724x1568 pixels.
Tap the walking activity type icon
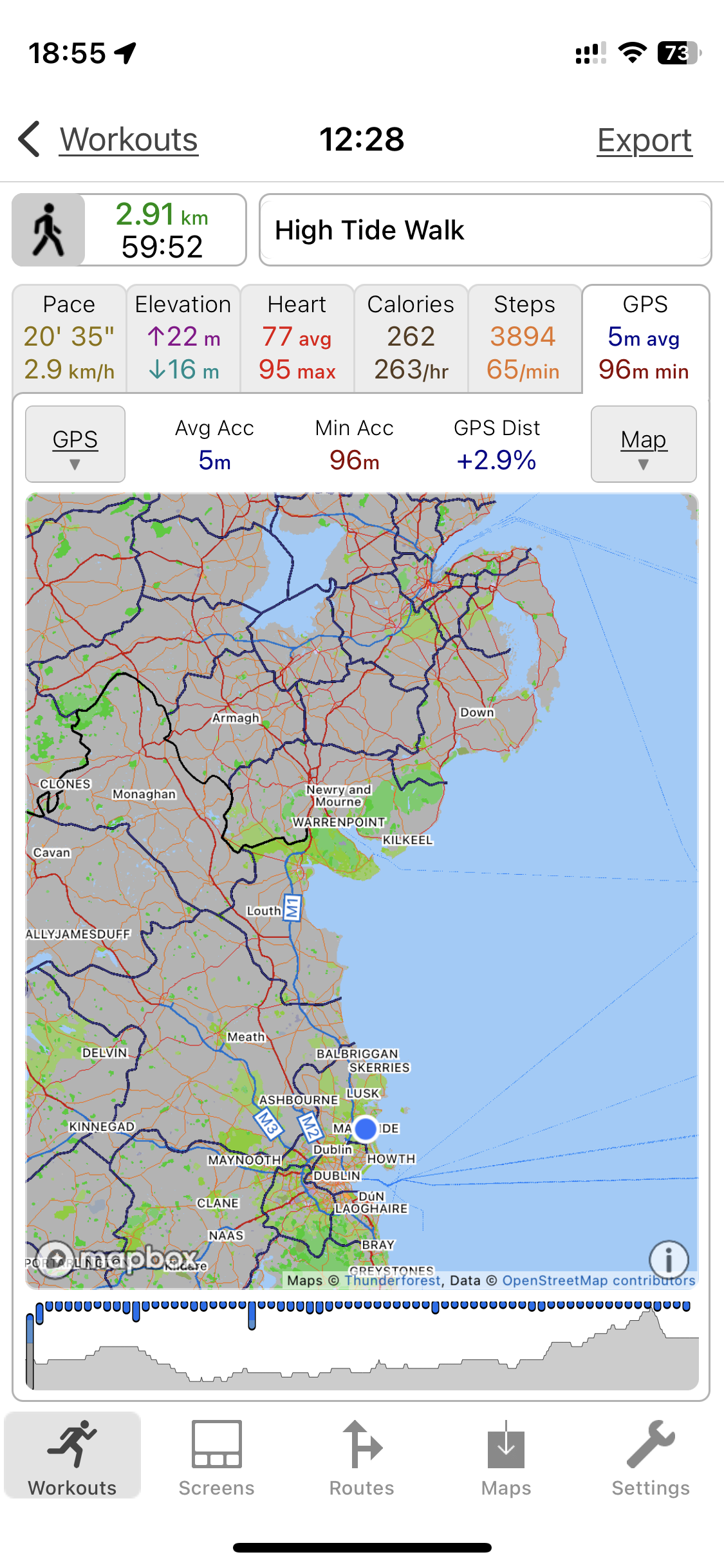49,230
